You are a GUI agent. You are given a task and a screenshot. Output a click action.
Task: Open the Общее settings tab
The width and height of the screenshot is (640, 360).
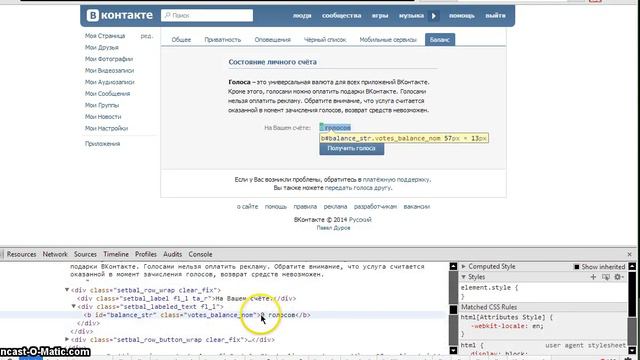[x=181, y=40]
